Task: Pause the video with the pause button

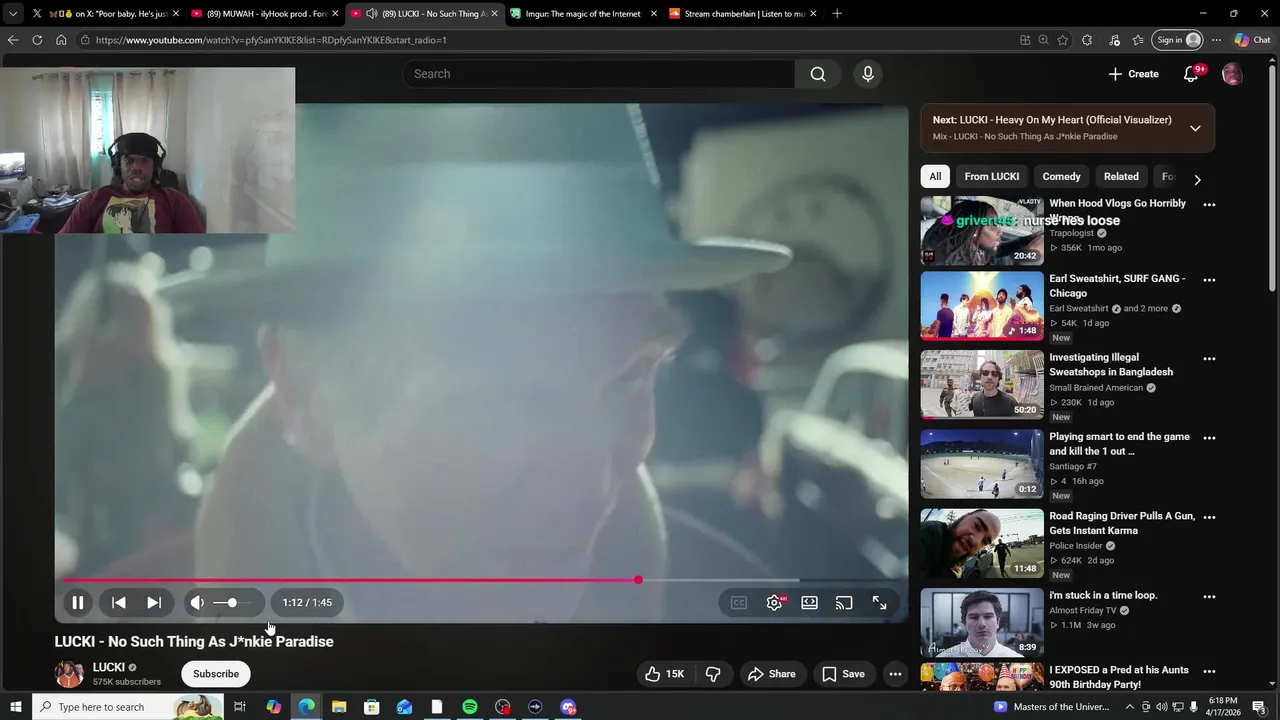Action: (x=77, y=603)
